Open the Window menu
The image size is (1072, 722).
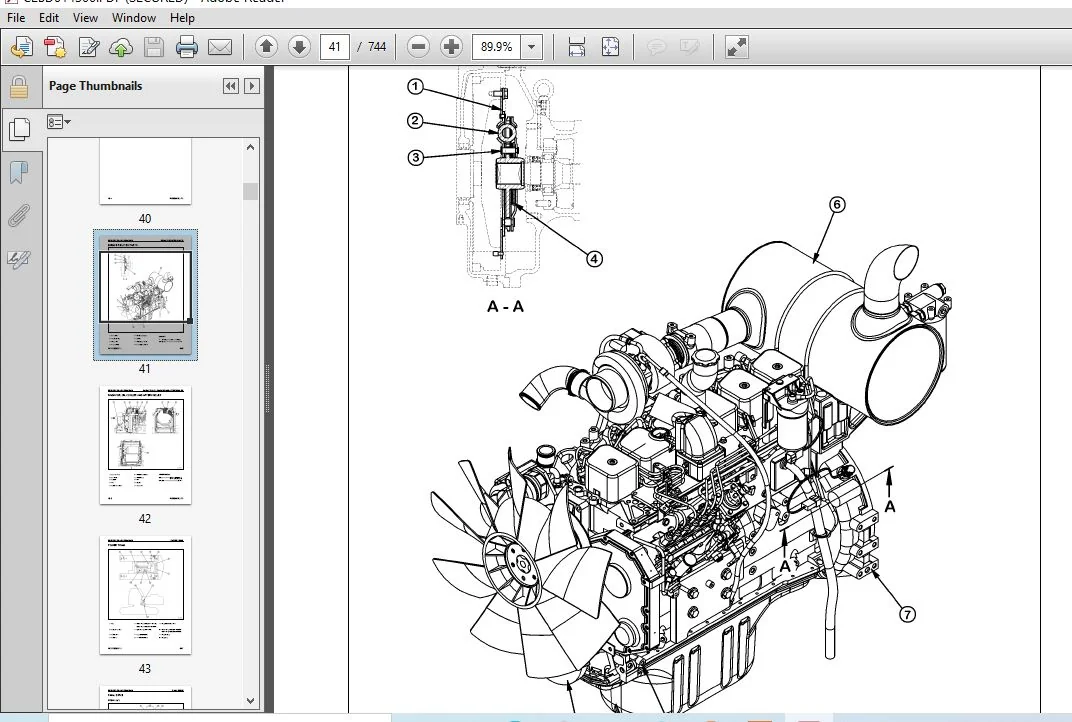click(x=133, y=18)
